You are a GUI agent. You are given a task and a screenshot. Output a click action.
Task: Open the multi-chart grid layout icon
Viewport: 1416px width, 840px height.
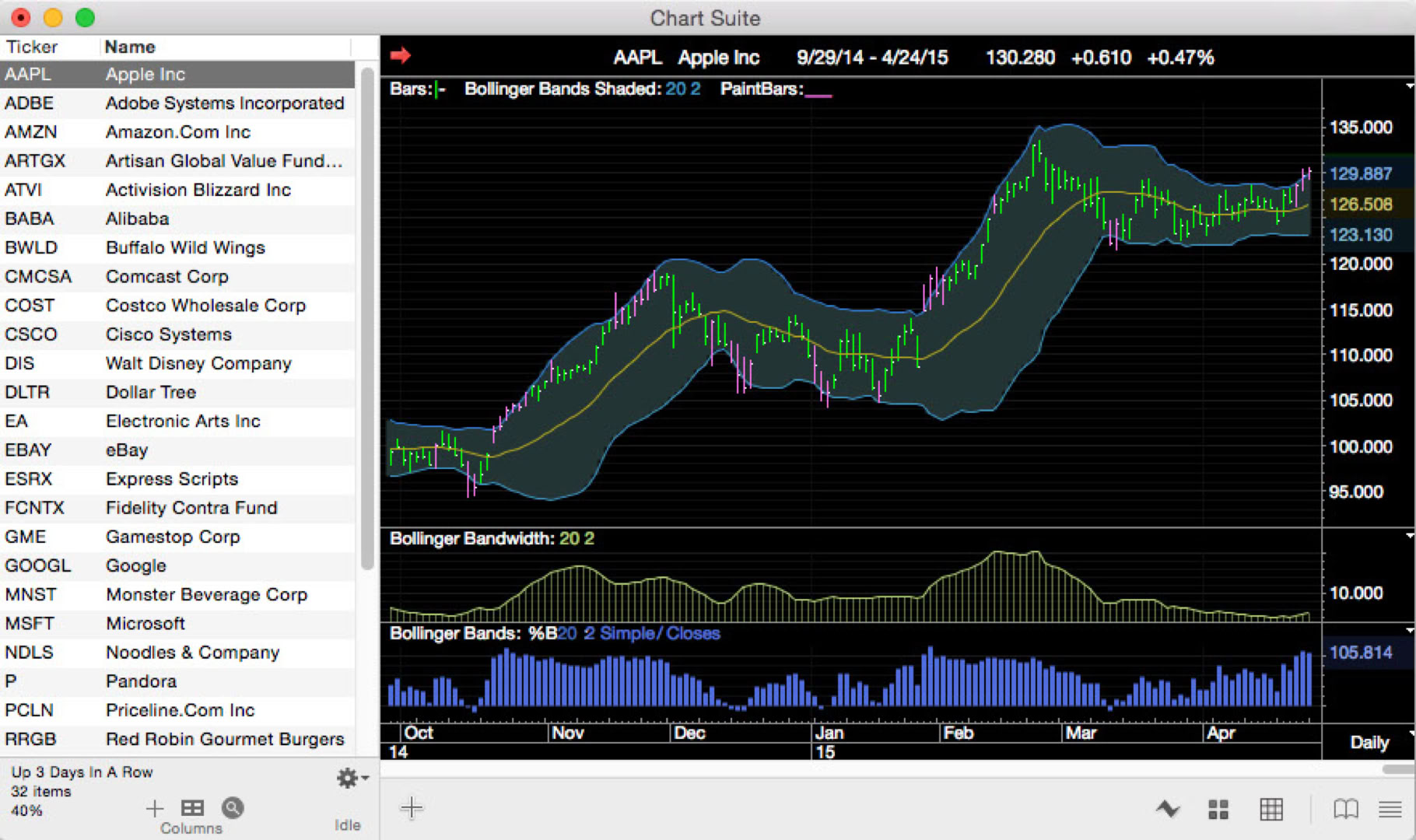click(x=1219, y=809)
